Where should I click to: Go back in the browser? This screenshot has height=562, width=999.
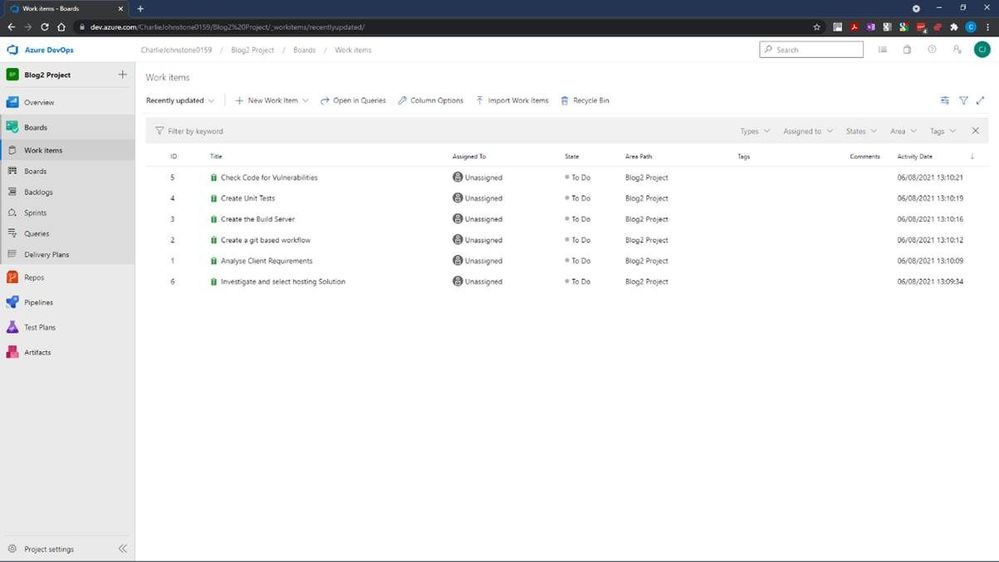click(x=11, y=27)
